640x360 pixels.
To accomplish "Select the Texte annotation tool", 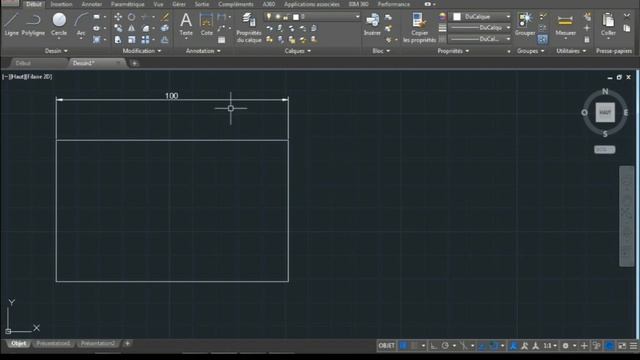I will 186,24.
